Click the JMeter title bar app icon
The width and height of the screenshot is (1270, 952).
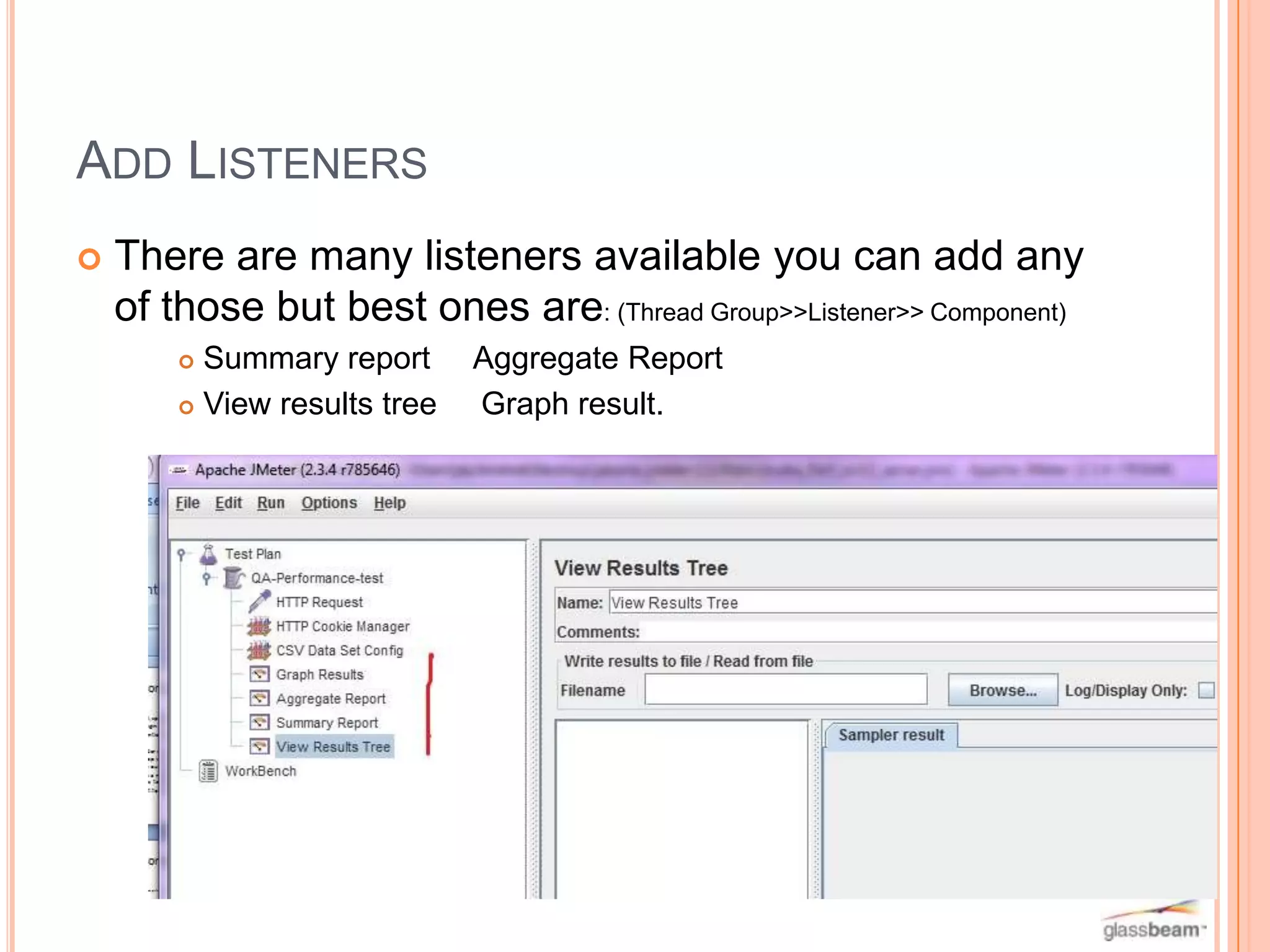click(x=179, y=470)
